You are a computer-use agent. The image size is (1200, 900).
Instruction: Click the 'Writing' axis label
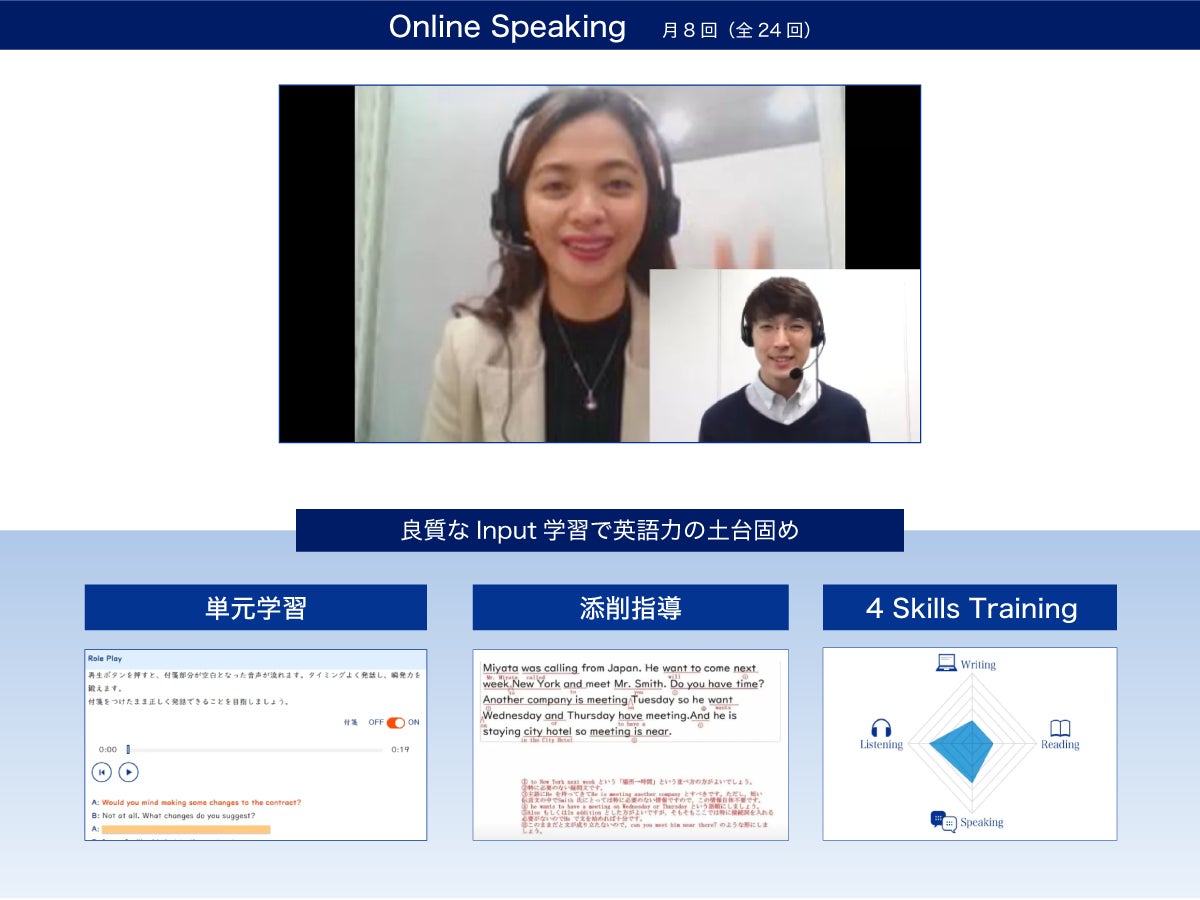[x=978, y=664]
